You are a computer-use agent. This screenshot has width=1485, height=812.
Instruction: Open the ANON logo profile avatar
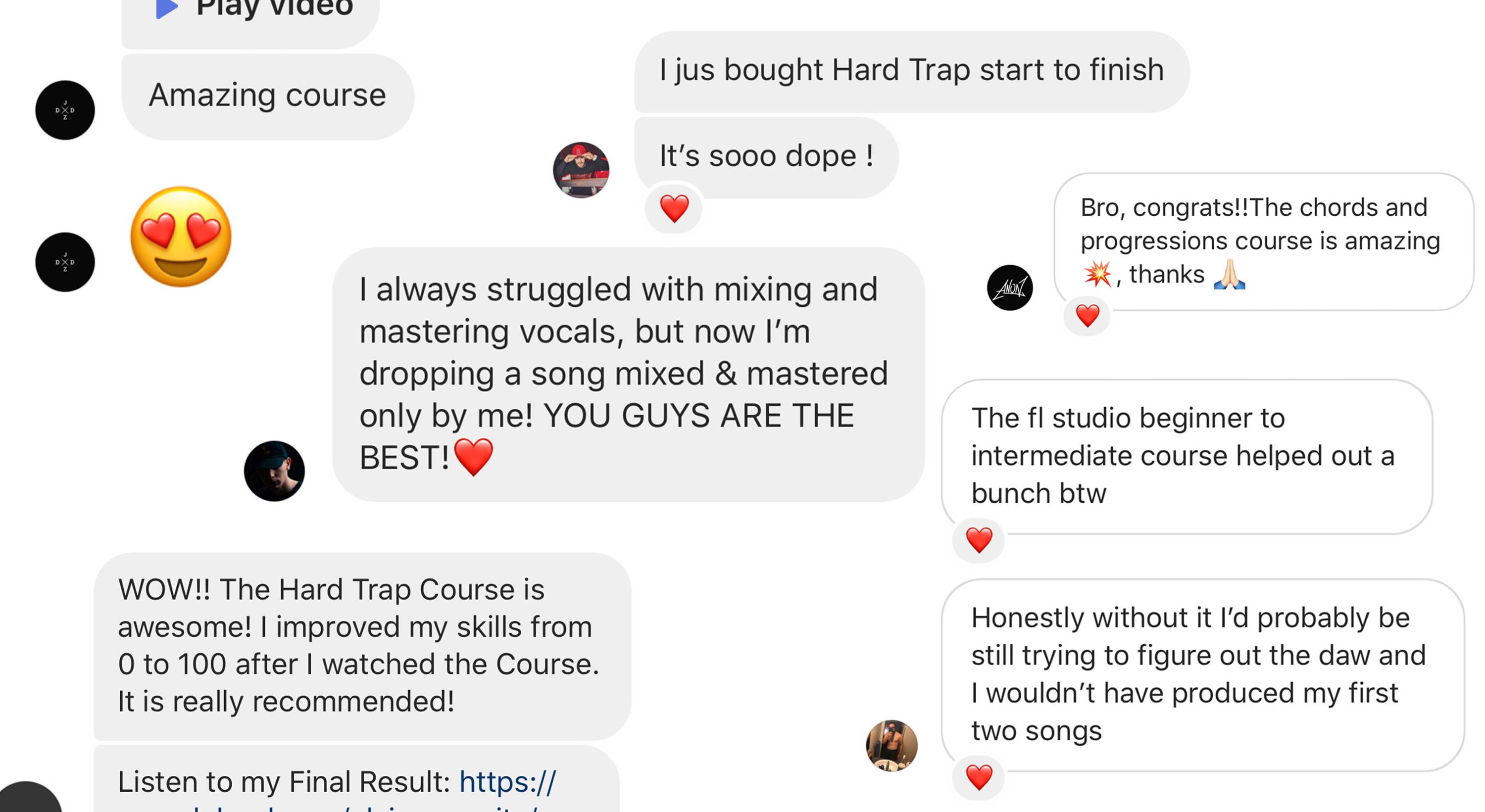coord(1010,287)
